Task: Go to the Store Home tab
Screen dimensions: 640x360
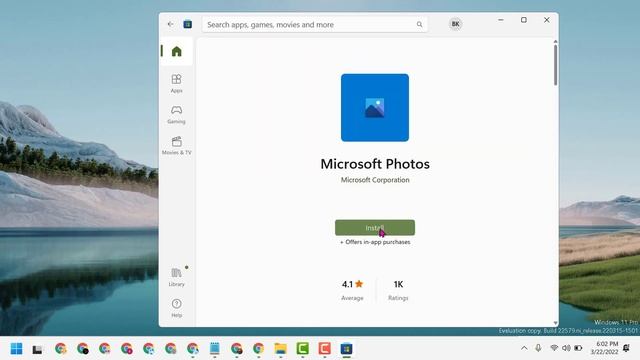Action: (176, 51)
